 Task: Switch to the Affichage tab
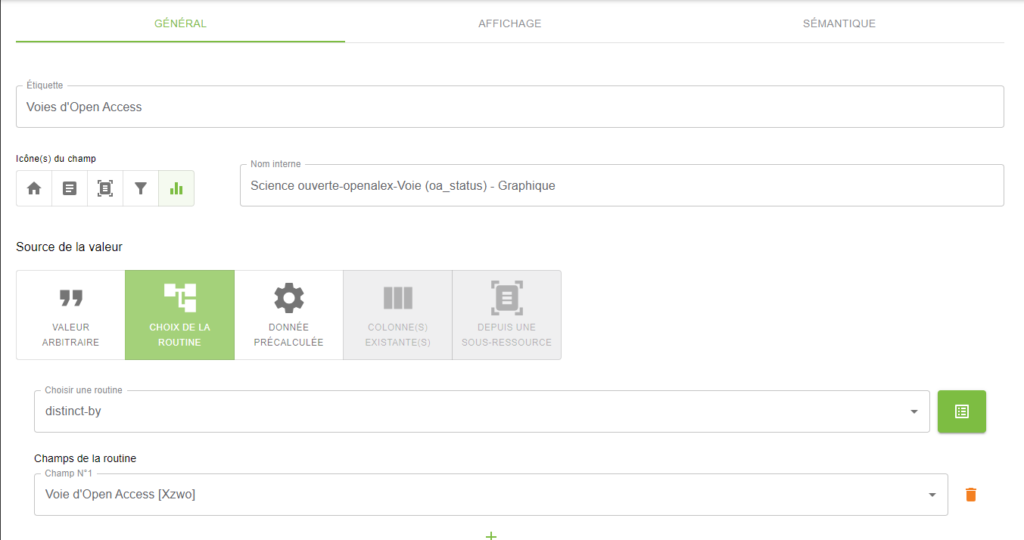tap(509, 24)
